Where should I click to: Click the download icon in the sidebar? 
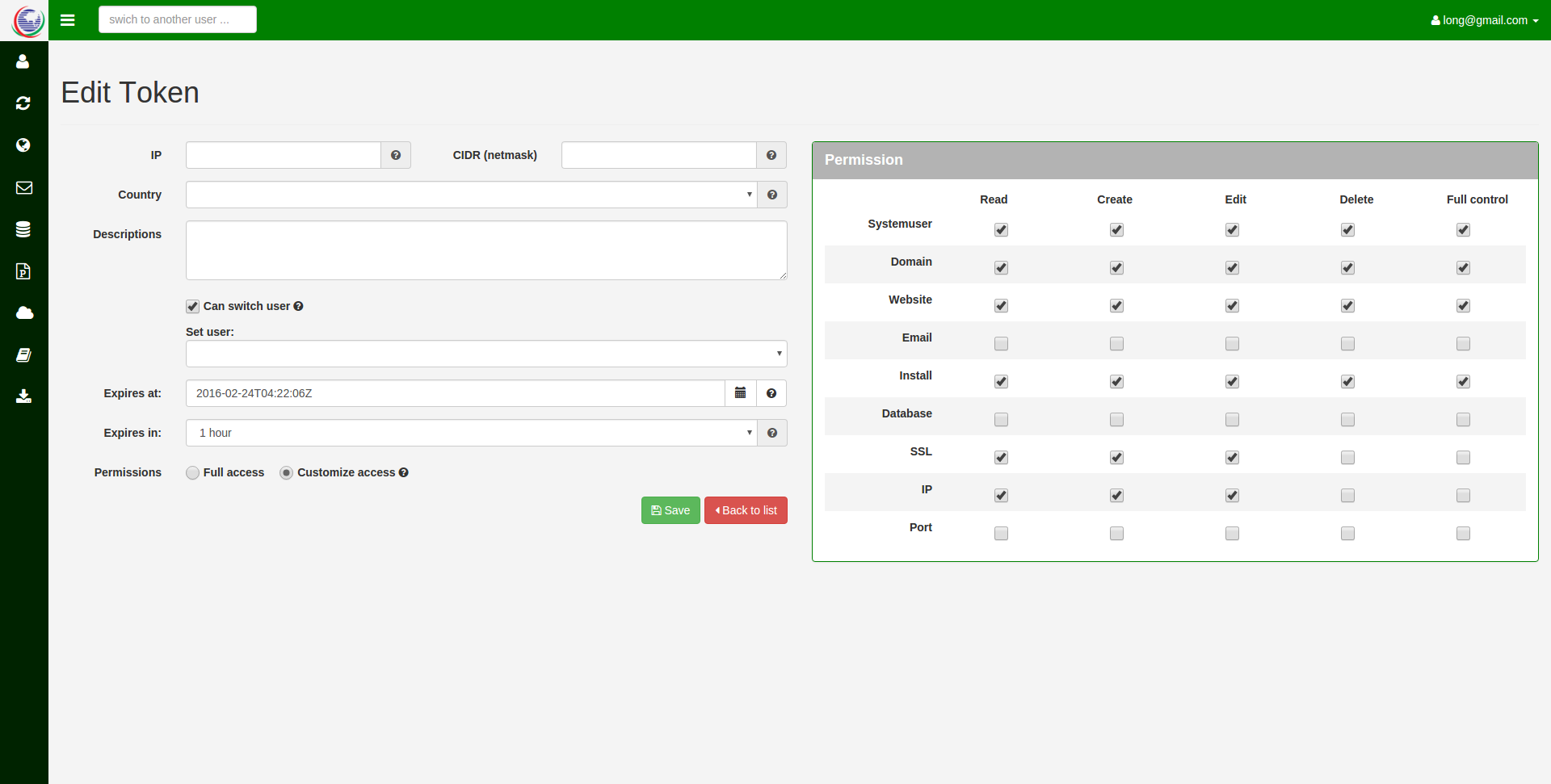[x=23, y=396]
